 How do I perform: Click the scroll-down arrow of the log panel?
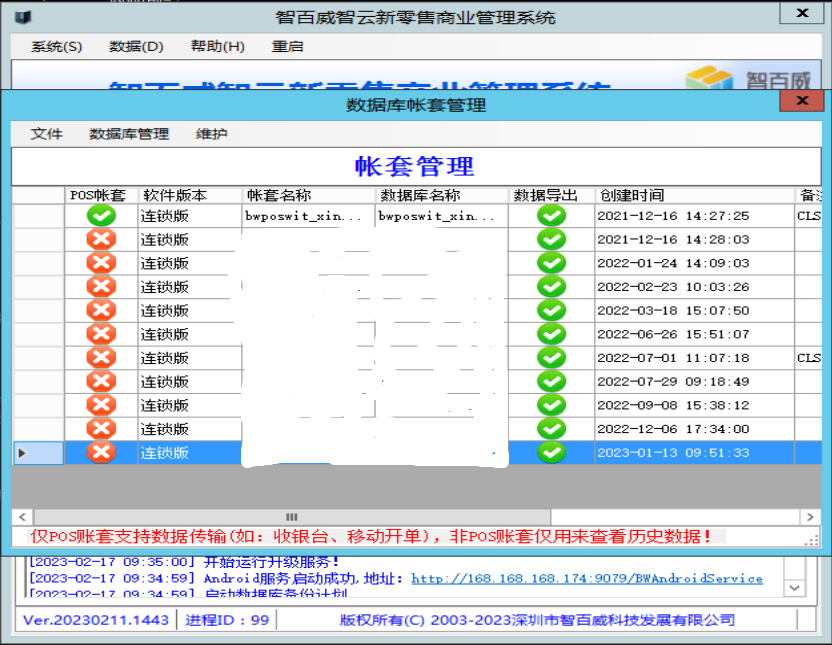[x=794, y=588]
